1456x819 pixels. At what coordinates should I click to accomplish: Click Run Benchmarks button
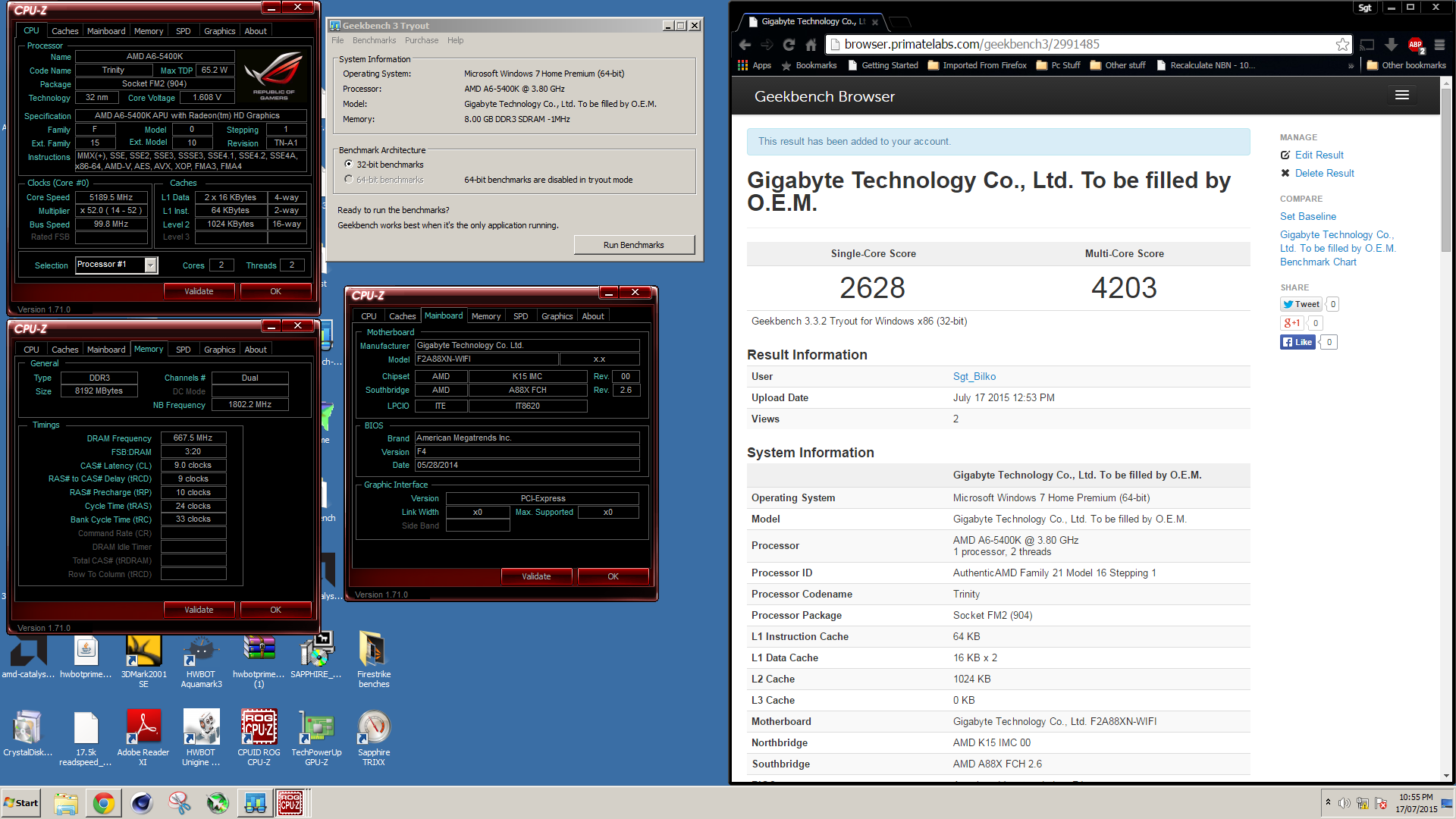634,245
